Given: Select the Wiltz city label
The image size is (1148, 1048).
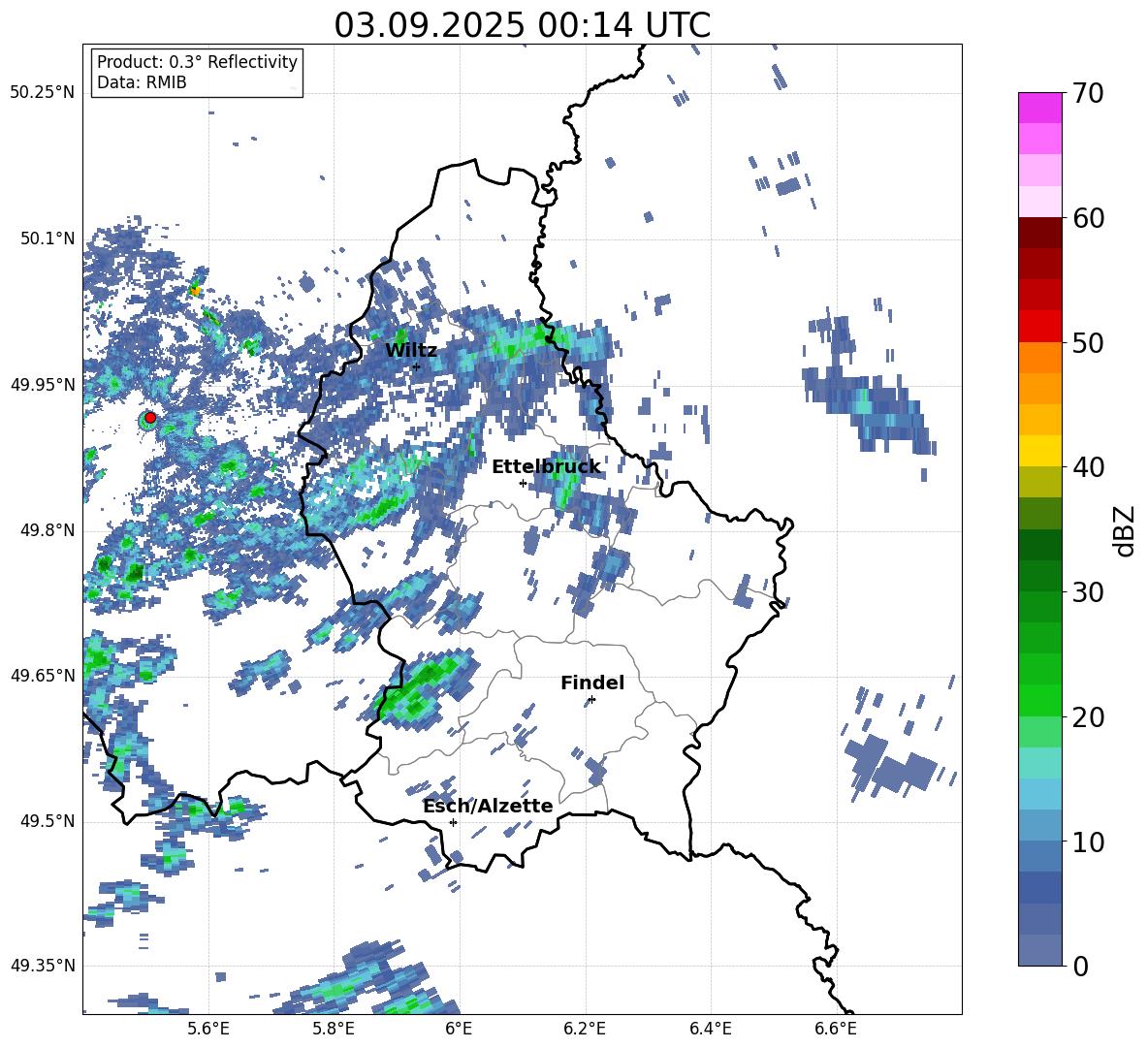Looking at the screenshot, I should (x=411, y=351).
